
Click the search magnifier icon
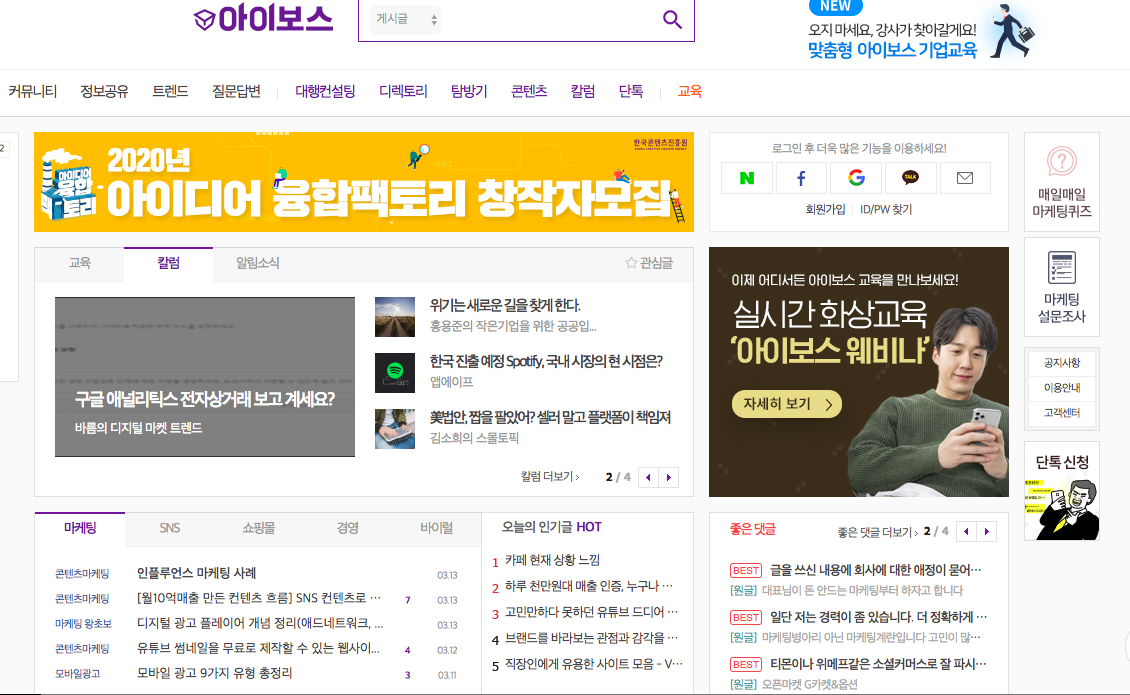tap(672, 19)
